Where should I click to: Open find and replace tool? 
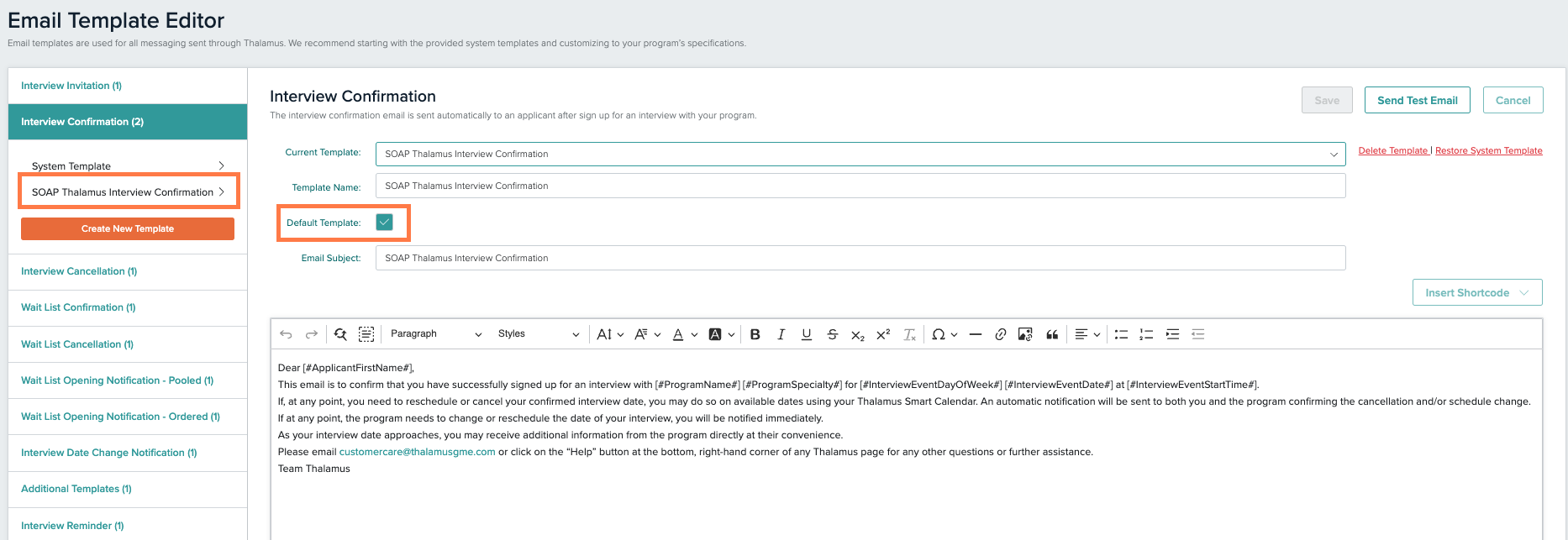pos(340,334)
